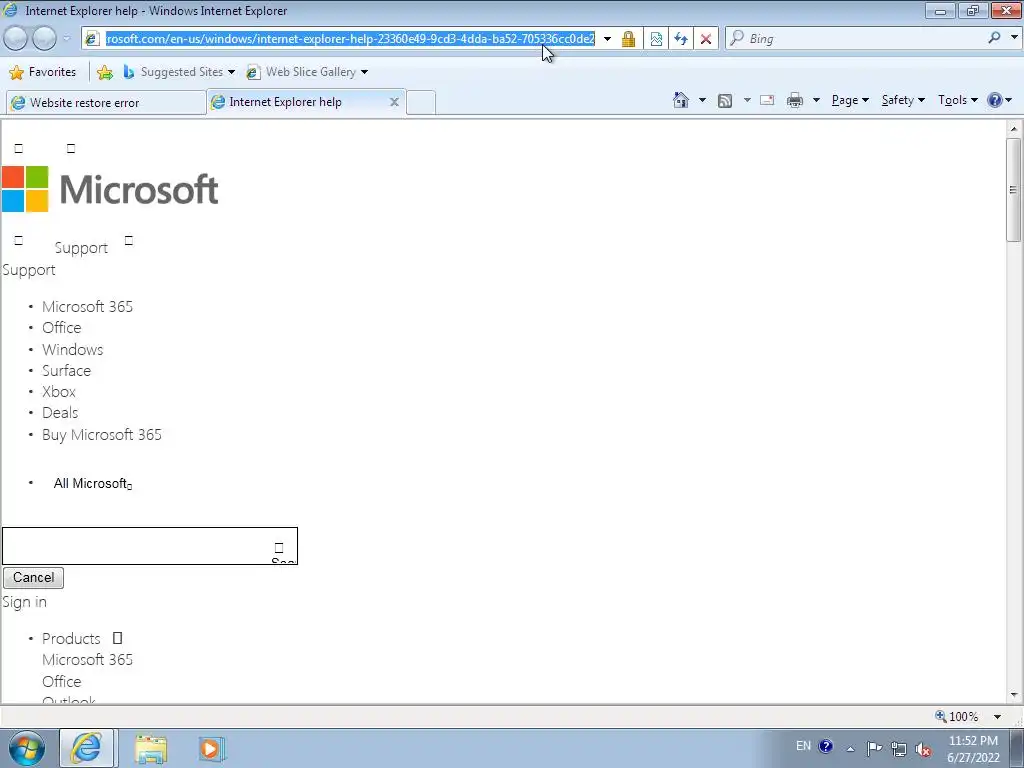Screen dimensions: 1024x768
Task: Click the 100% zoom level button
Action: [957, 716]
